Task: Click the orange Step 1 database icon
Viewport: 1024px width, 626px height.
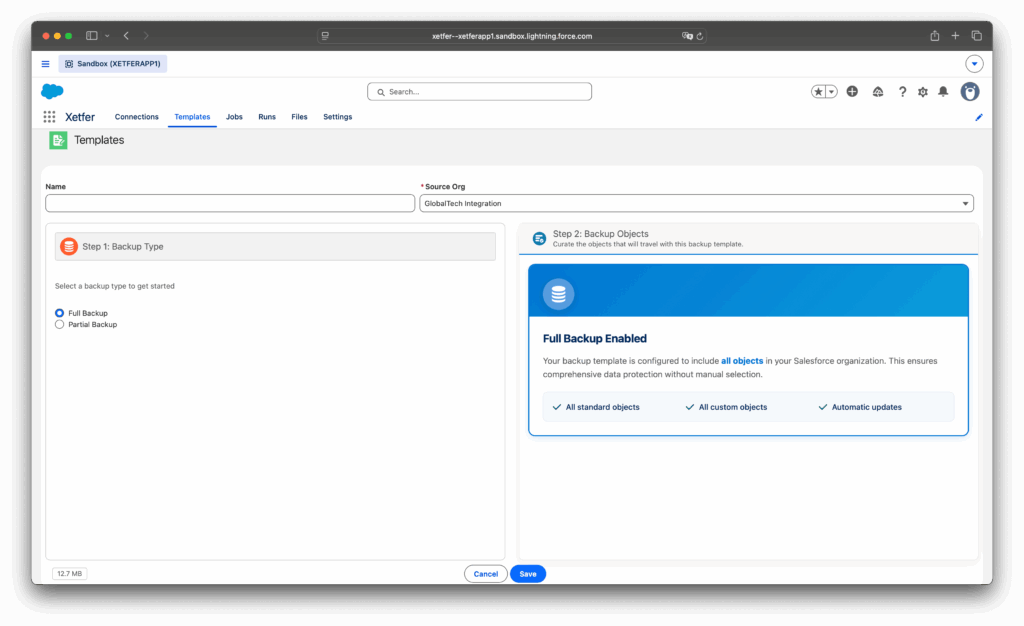Action: 69,247
